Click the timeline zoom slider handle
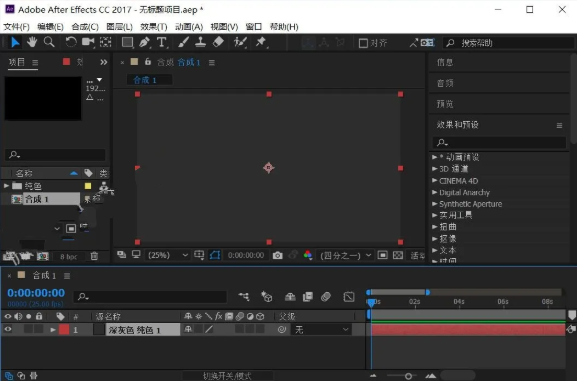Viewport: 578px width, 382px height. pyautogui.click(x=408, y=376)
